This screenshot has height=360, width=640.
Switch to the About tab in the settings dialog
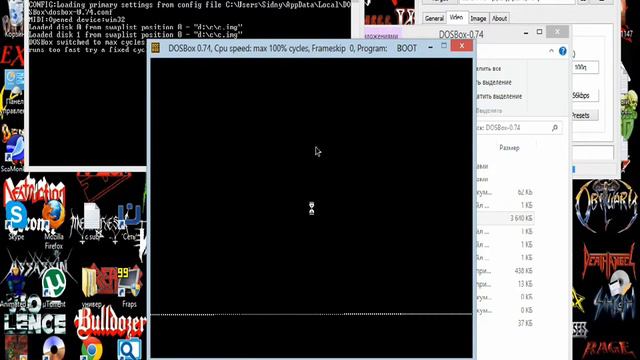tap(499, 18)
